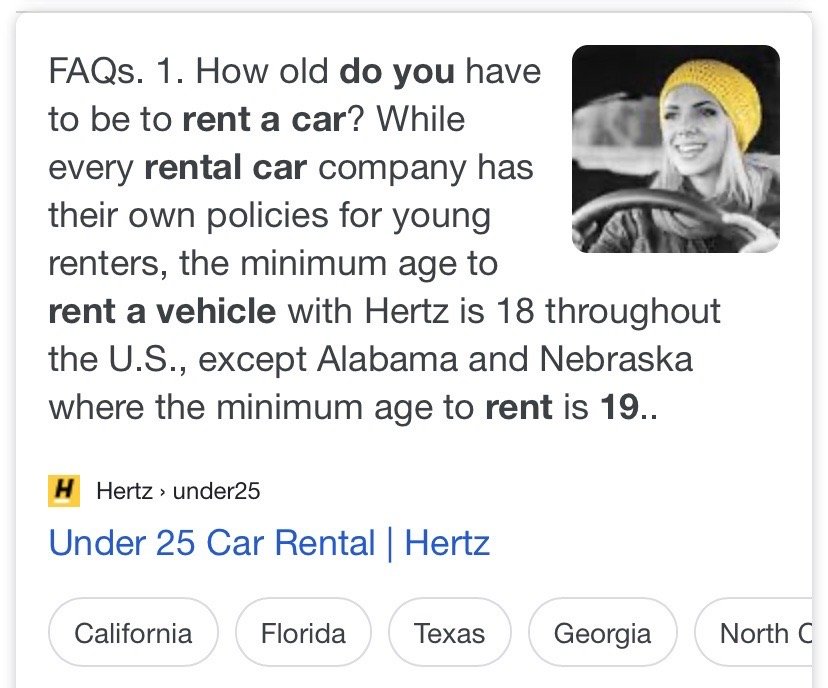Click the bold "rent a vehicle" phrase
This screenshot has width=828, height=688.
pos(162,311)
